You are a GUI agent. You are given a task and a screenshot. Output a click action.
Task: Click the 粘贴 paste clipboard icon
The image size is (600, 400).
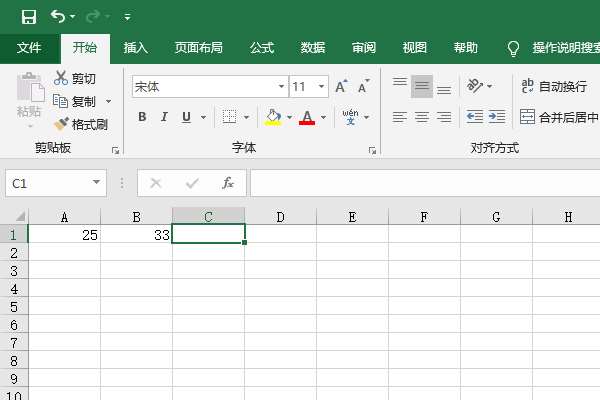(x=30, y=87)
